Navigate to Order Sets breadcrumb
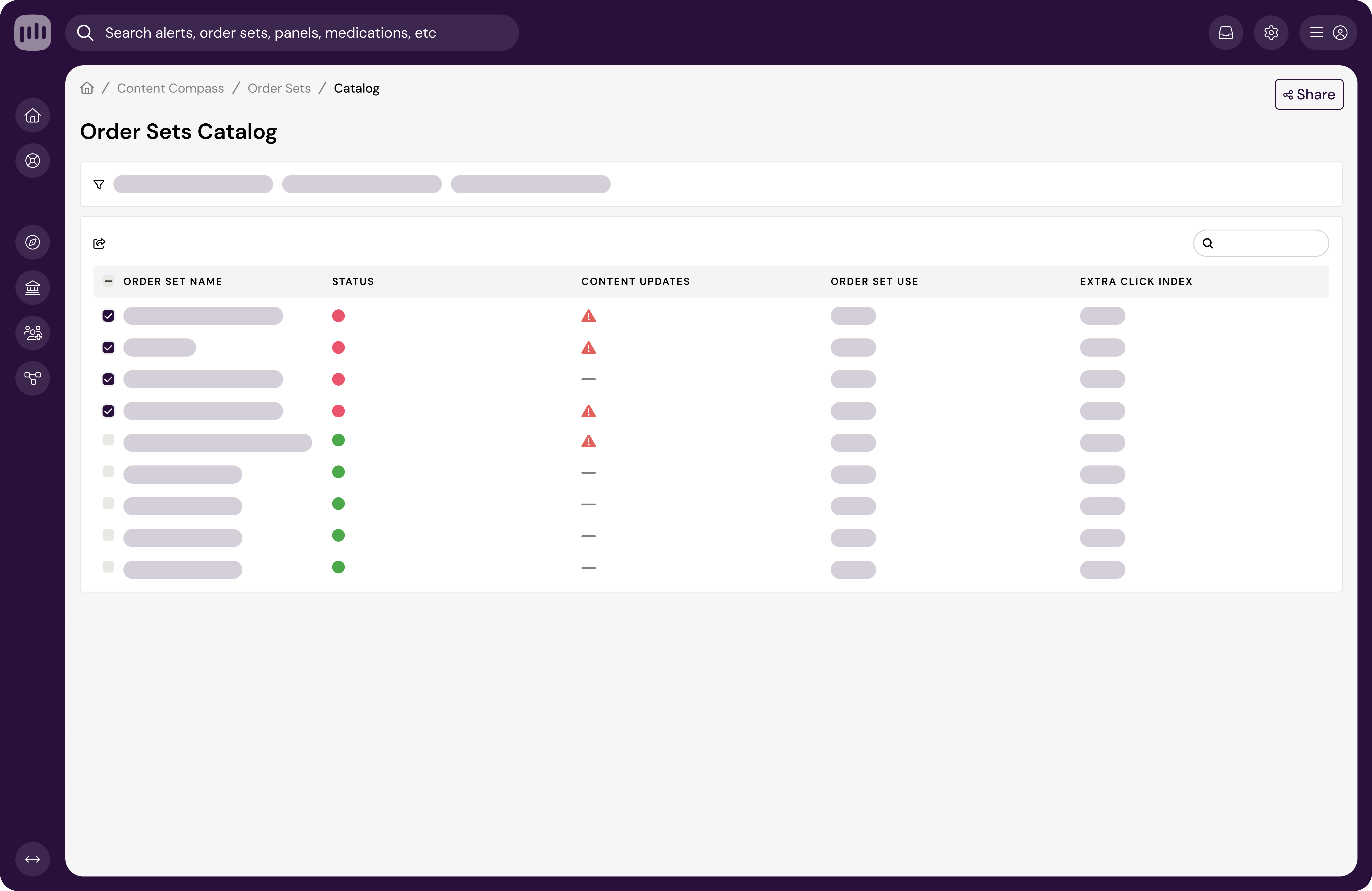Viewport: 1372px width, 891px height. pos(279,88)
